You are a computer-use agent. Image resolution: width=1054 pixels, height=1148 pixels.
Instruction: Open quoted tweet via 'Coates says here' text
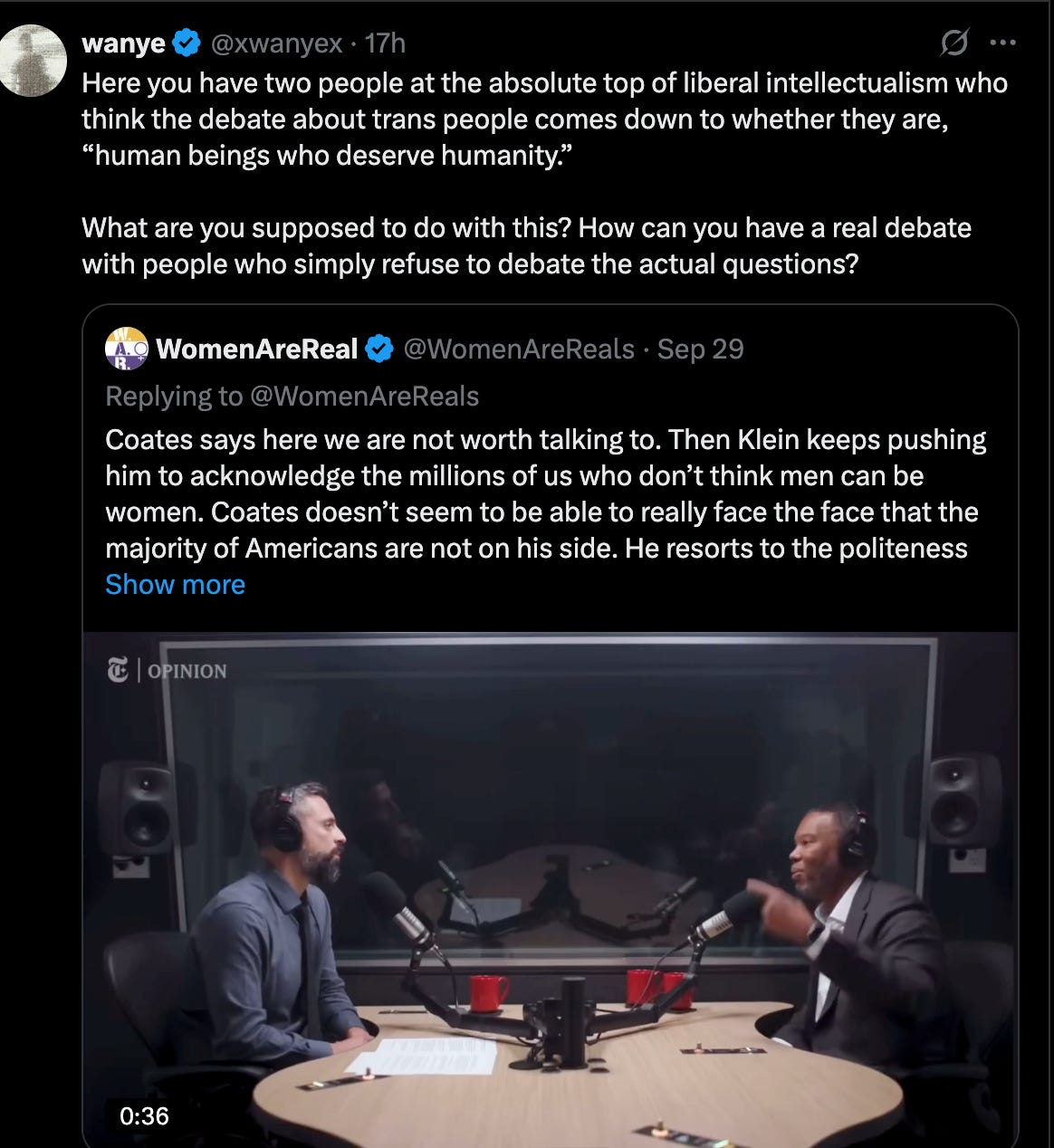[x=546, y=493]
